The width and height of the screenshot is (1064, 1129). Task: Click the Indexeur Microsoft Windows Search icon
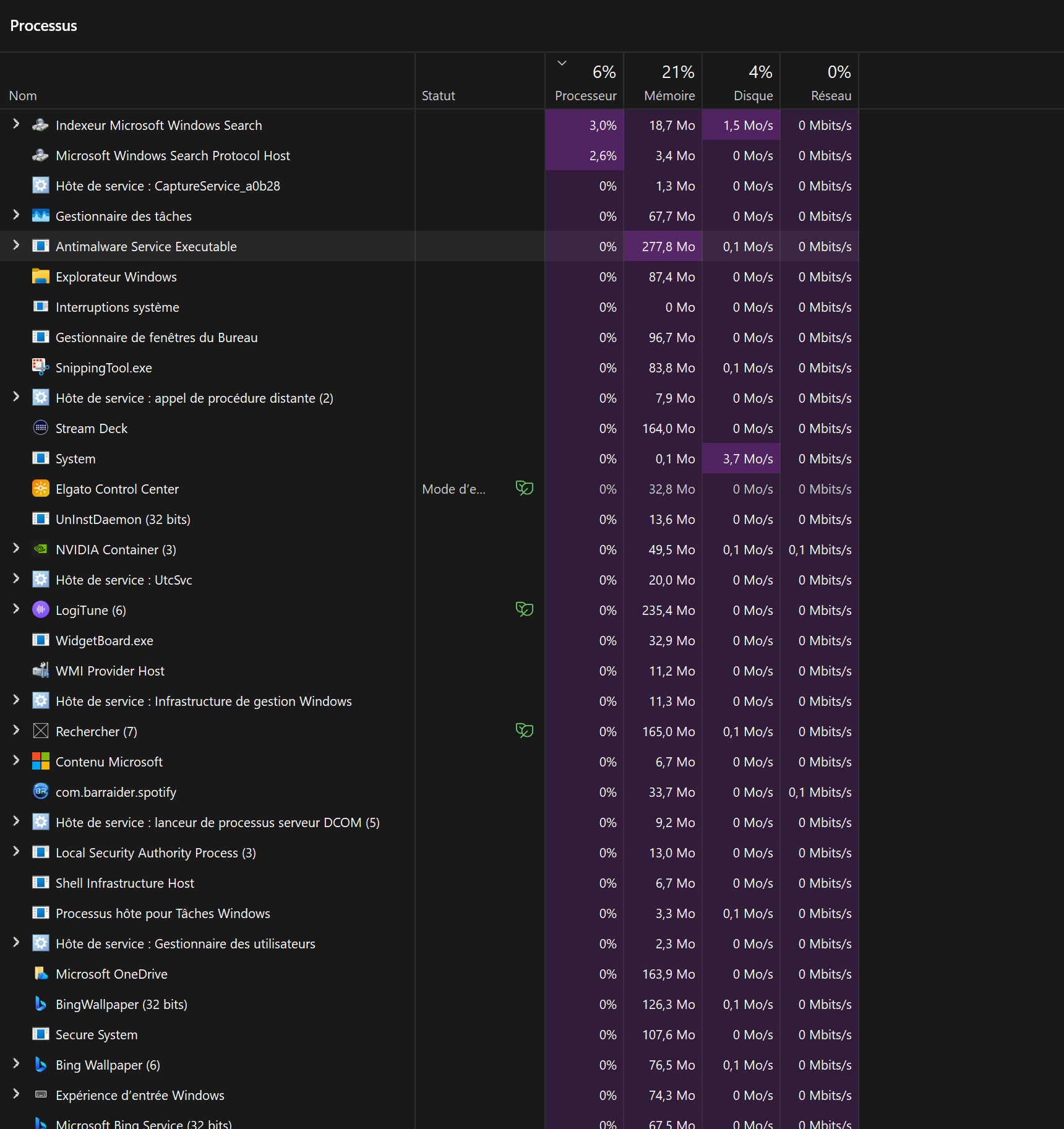pyautogui.click(x=41, y=125)
